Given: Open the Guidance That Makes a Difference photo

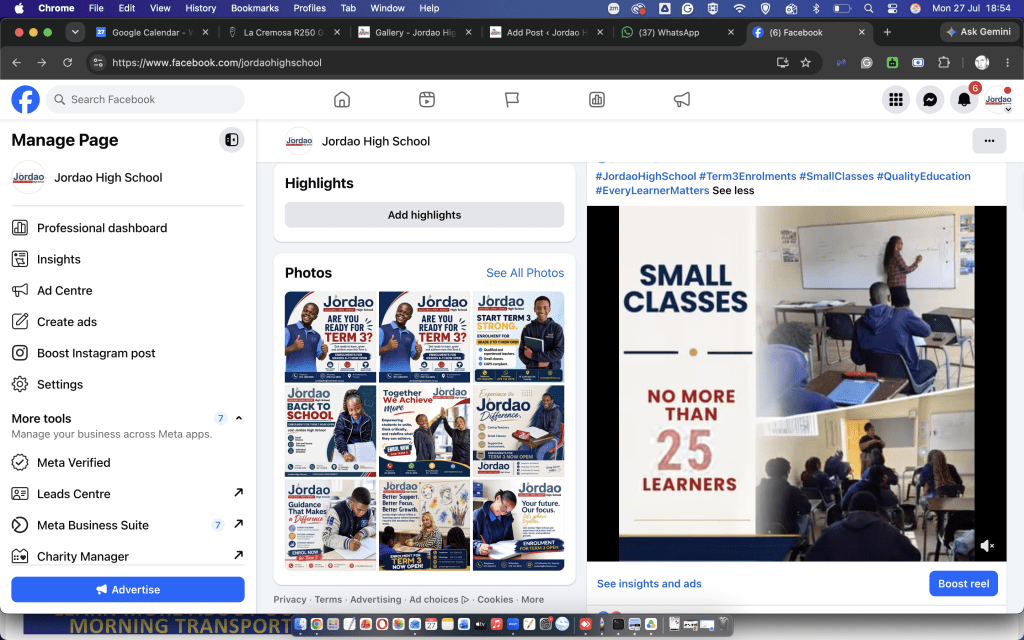Looking at the screenshot, I should click(x=330, y=525).
